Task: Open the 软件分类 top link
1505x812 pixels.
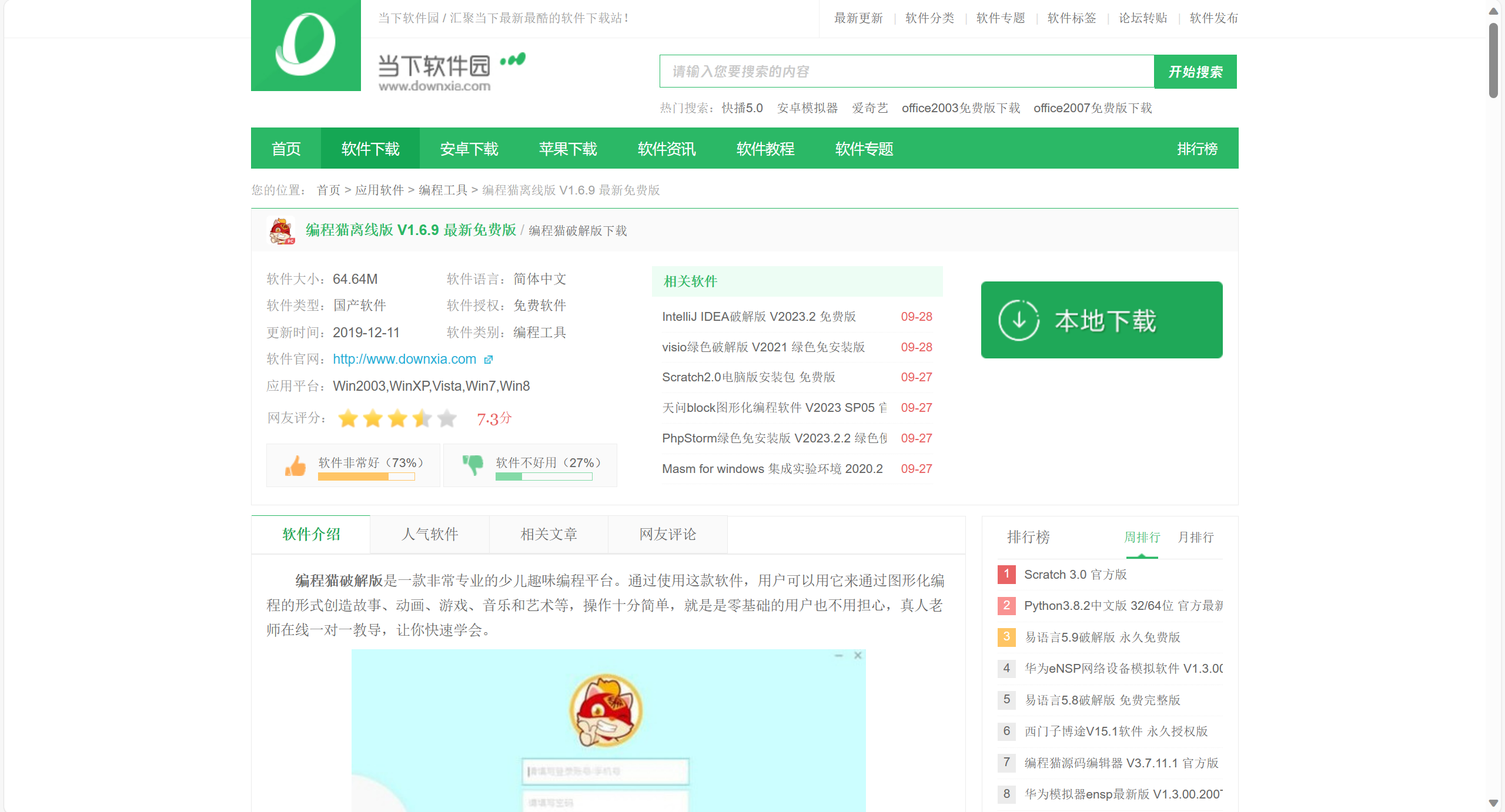Action: pyautogui.click(x=929, y=18)
